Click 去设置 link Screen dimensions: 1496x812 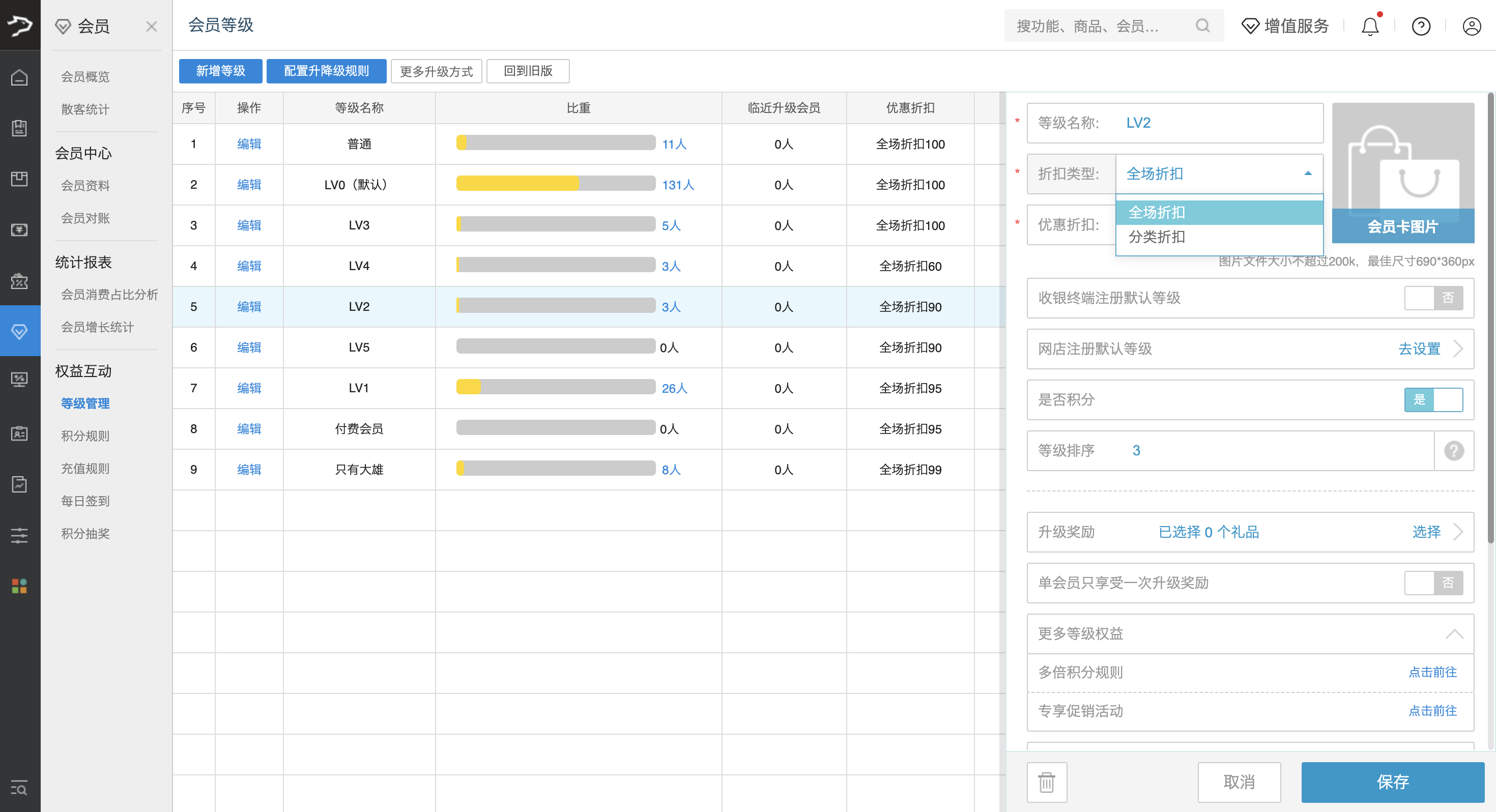click(1419, 349)
